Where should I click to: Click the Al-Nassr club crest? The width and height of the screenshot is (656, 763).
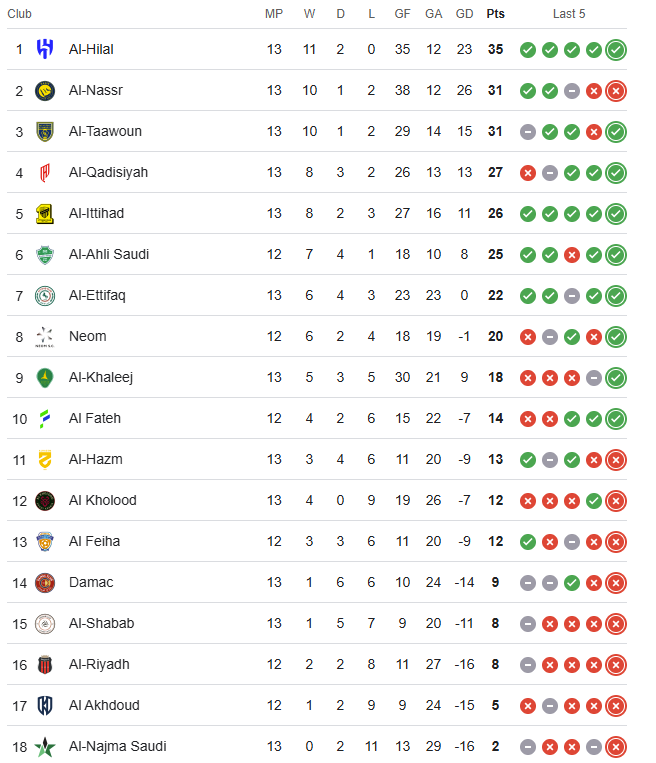45,90
